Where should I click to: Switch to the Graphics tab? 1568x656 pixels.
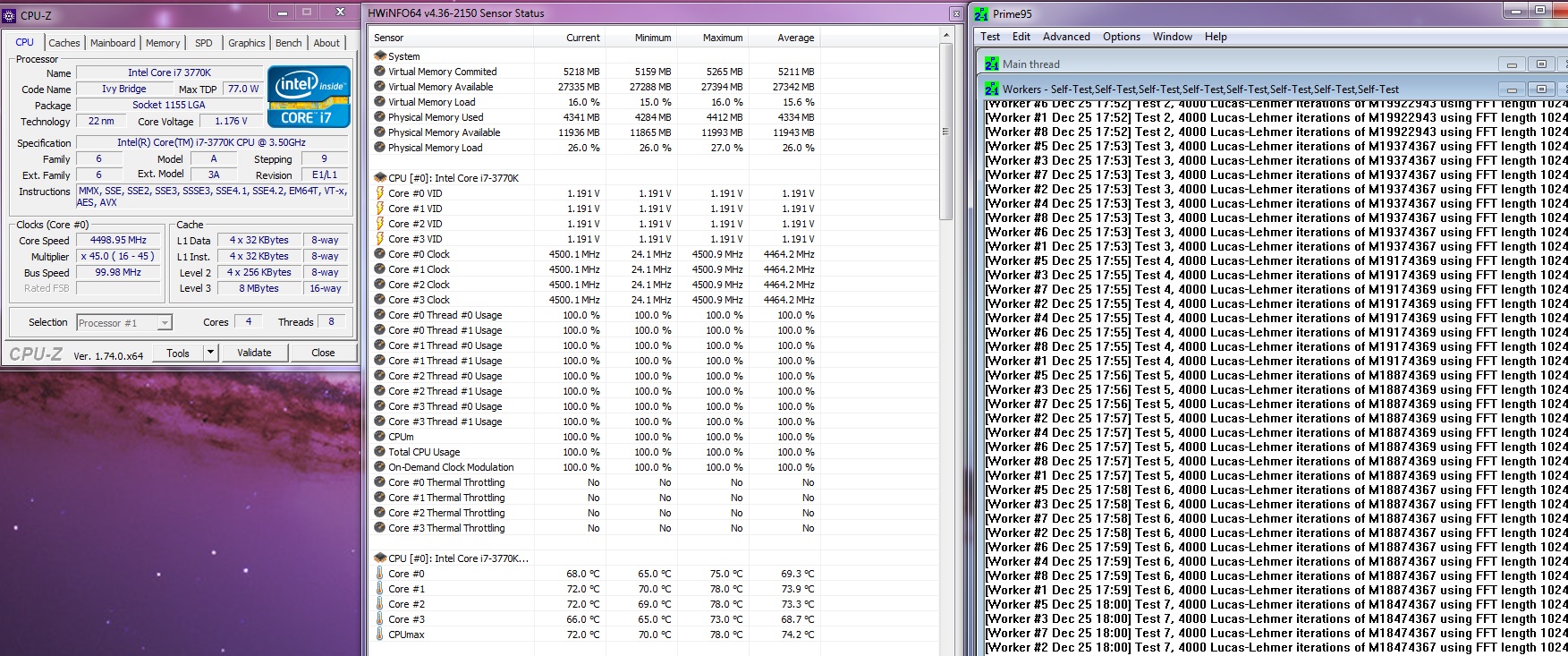coord(247,42)
